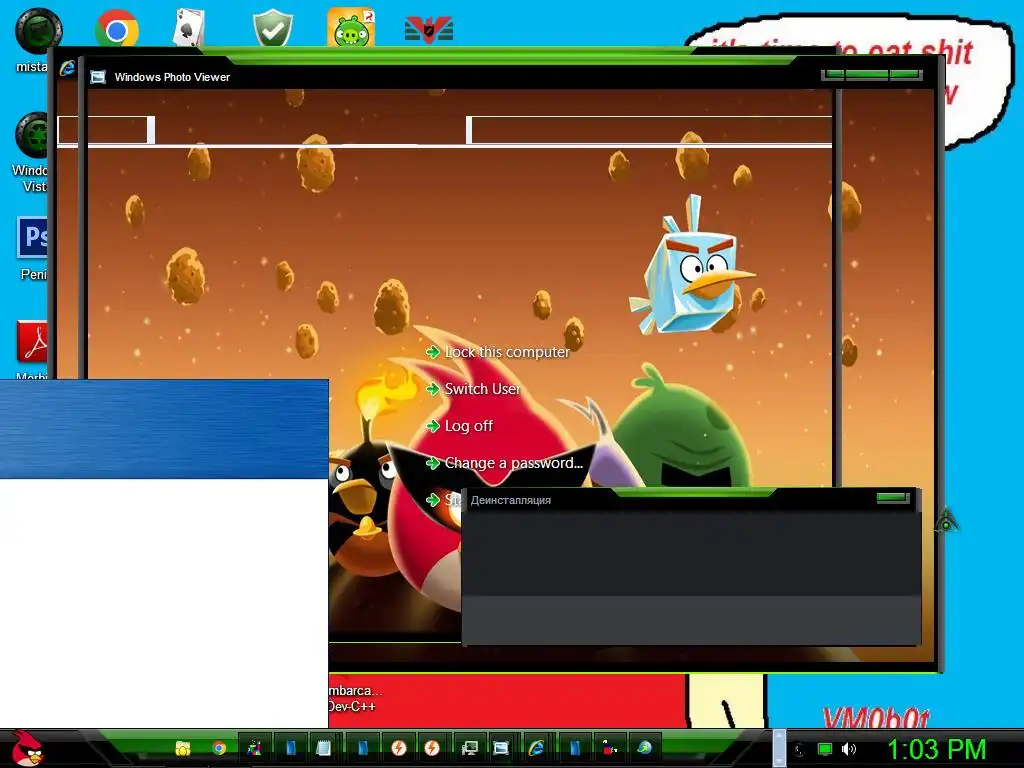Launch the Photoshop 'Ps' desktop shortcut
This screenshot has height=768, width=1024.
coord(33,237)
